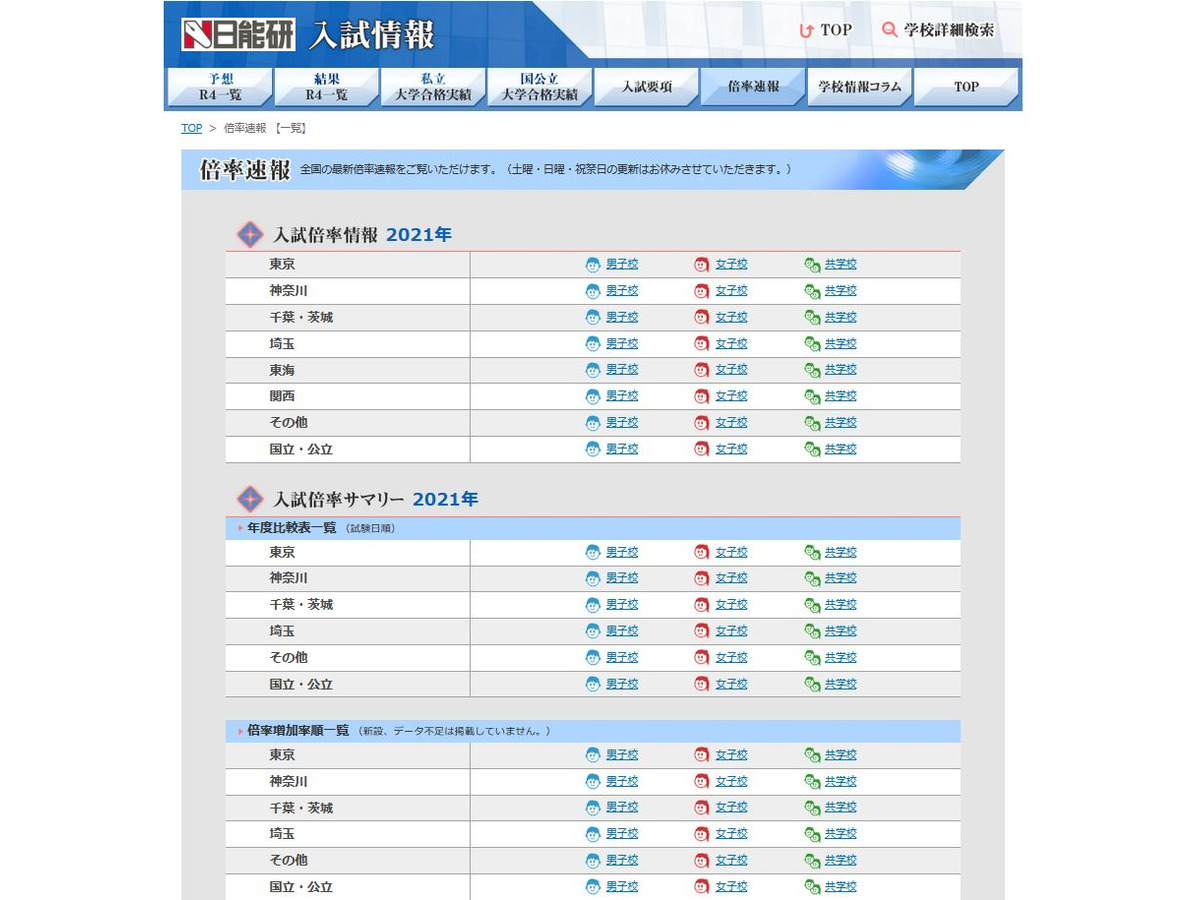Viewport: 1200px width, 900px height.
Task: Open 共学校 link in 倍率増加率順一覧 埼玉 row
Action: (841, 834)
